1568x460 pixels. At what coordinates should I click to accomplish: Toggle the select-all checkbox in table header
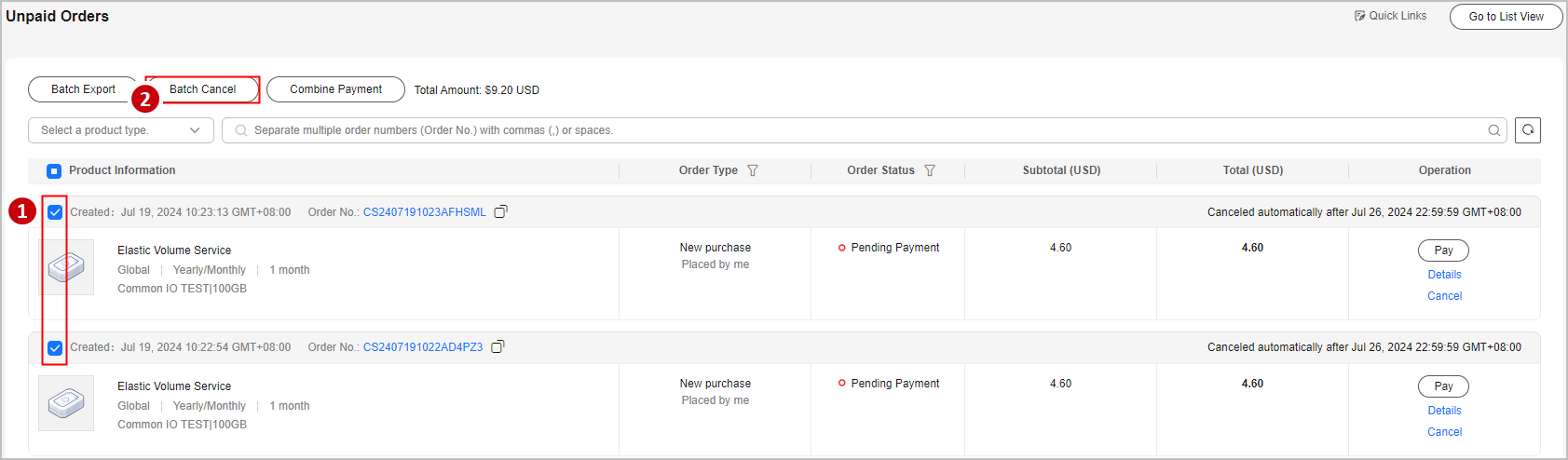54,170
